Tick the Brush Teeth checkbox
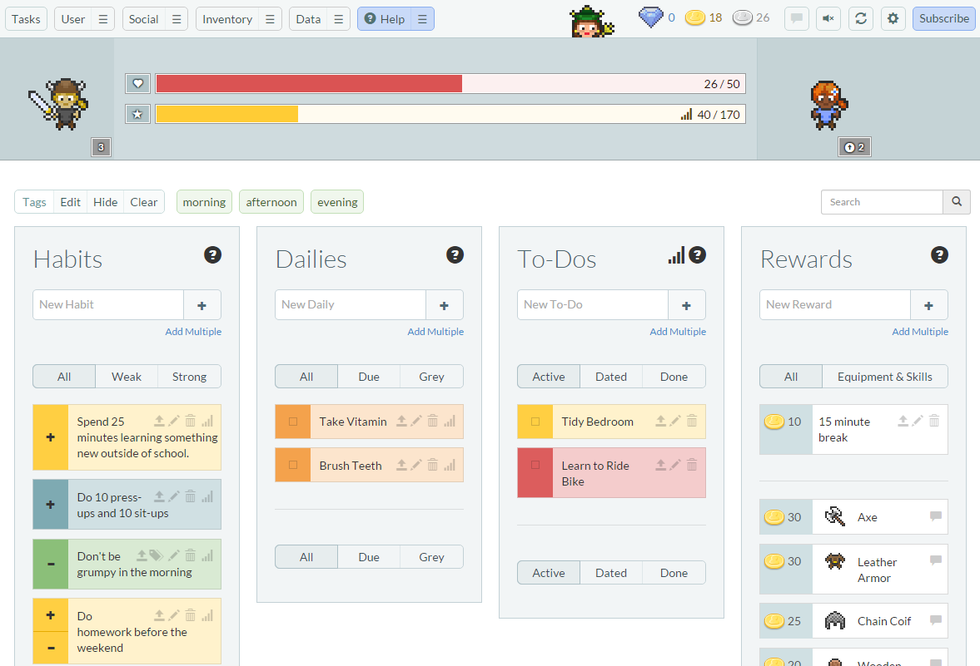This screenshot has width=980, height=666. coord(293,465)
